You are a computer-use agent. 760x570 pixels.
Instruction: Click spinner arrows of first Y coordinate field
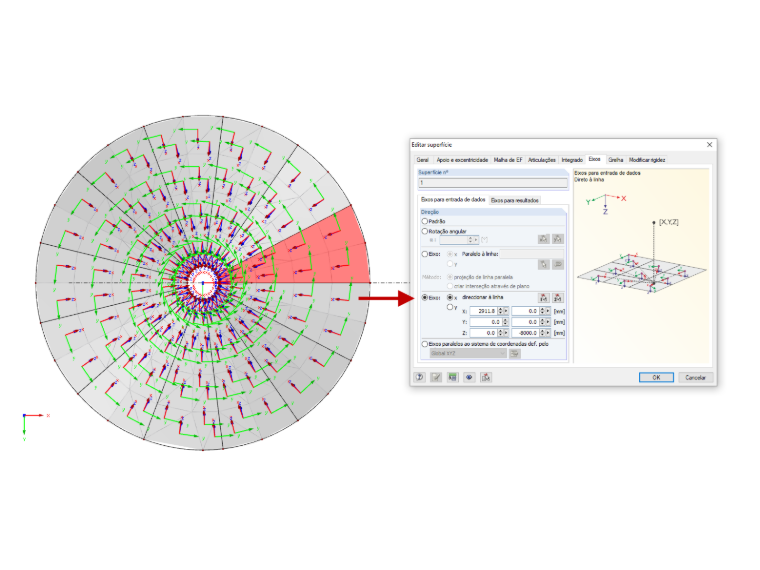tap(505, 322)
